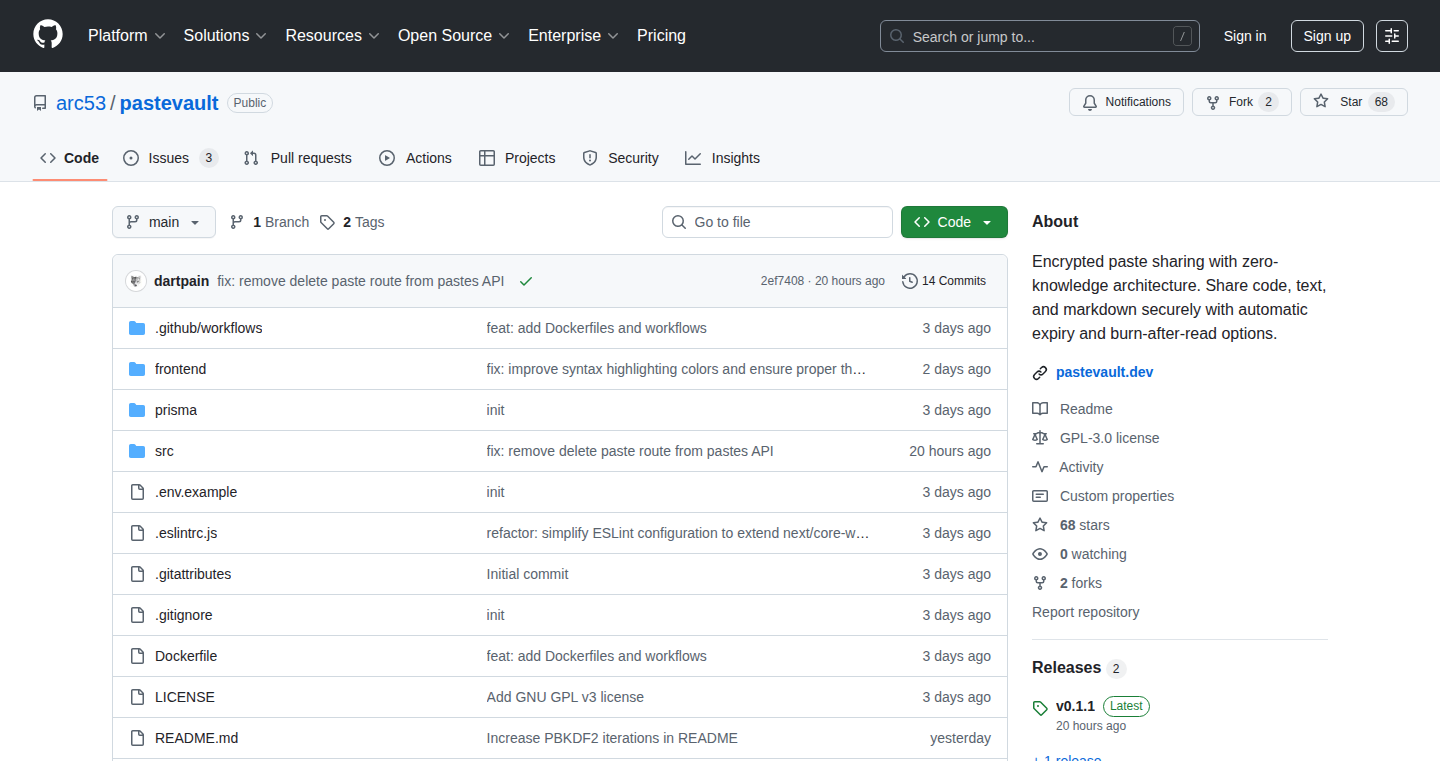Click the accessibility settings icon button
The width and height of the screenshot is (1440, 761).
[x=1391, y=36]
